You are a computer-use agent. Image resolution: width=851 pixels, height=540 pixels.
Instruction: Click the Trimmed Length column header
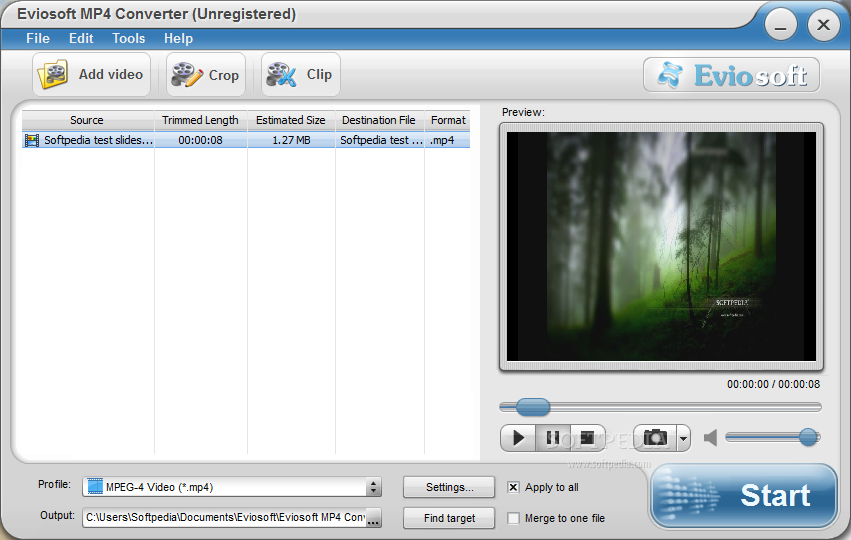(x=200, y=120)
